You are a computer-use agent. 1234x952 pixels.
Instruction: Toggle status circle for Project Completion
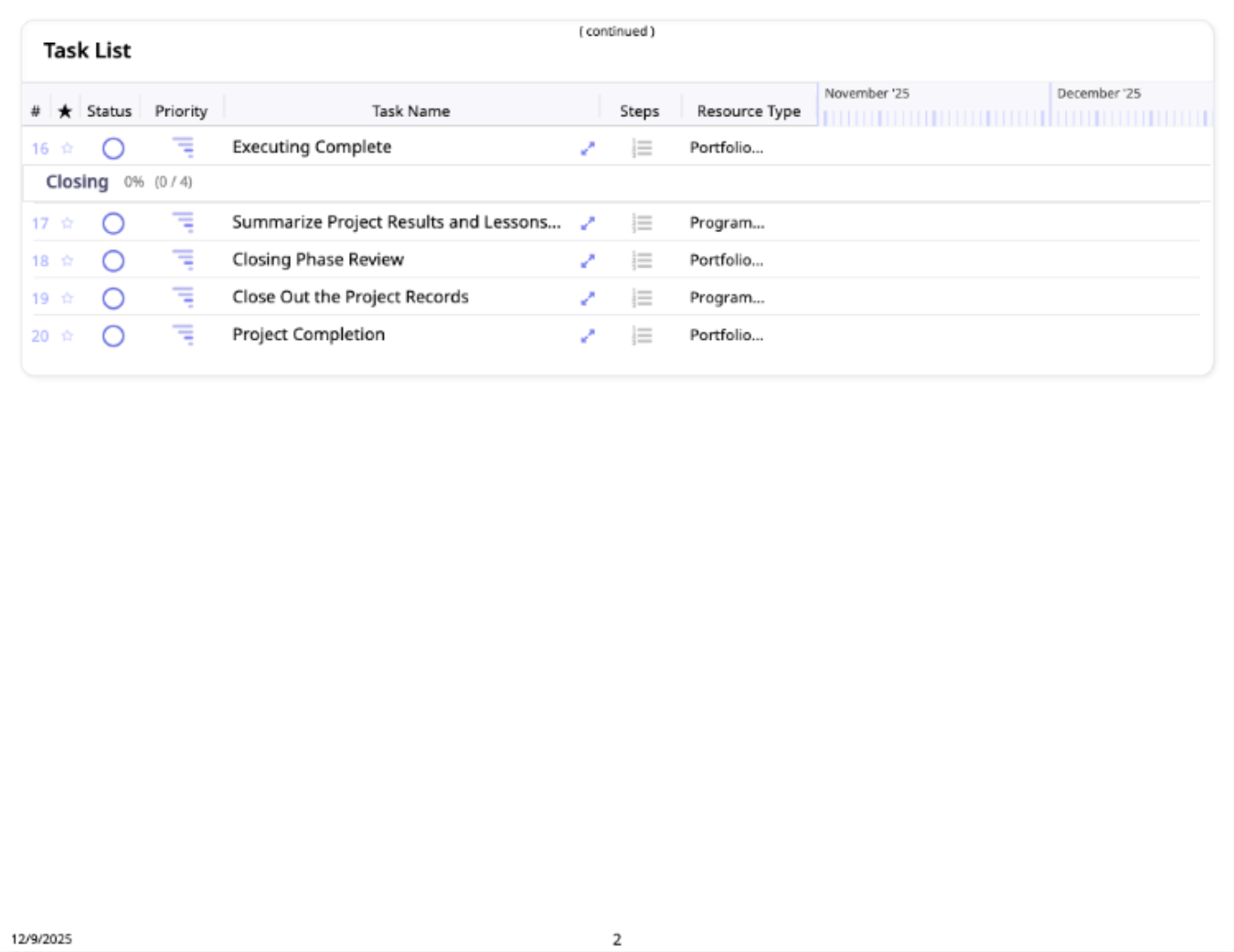pos(113,335)
